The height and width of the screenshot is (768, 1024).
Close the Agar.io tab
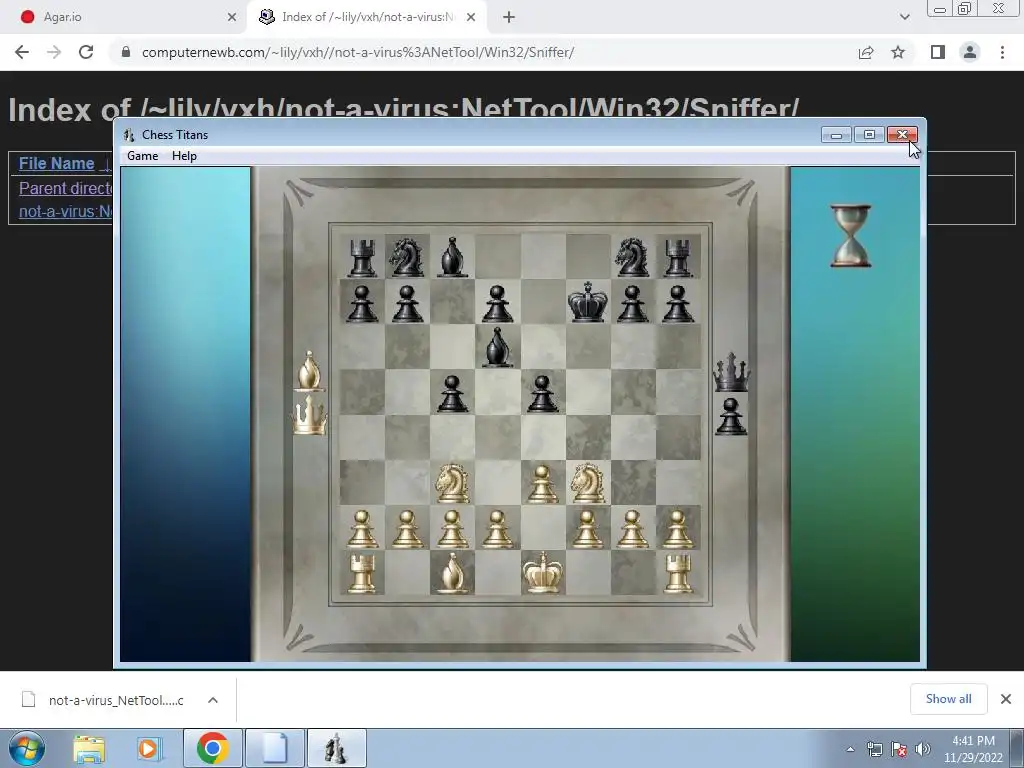pyautogui.click(x=231, y=17)
